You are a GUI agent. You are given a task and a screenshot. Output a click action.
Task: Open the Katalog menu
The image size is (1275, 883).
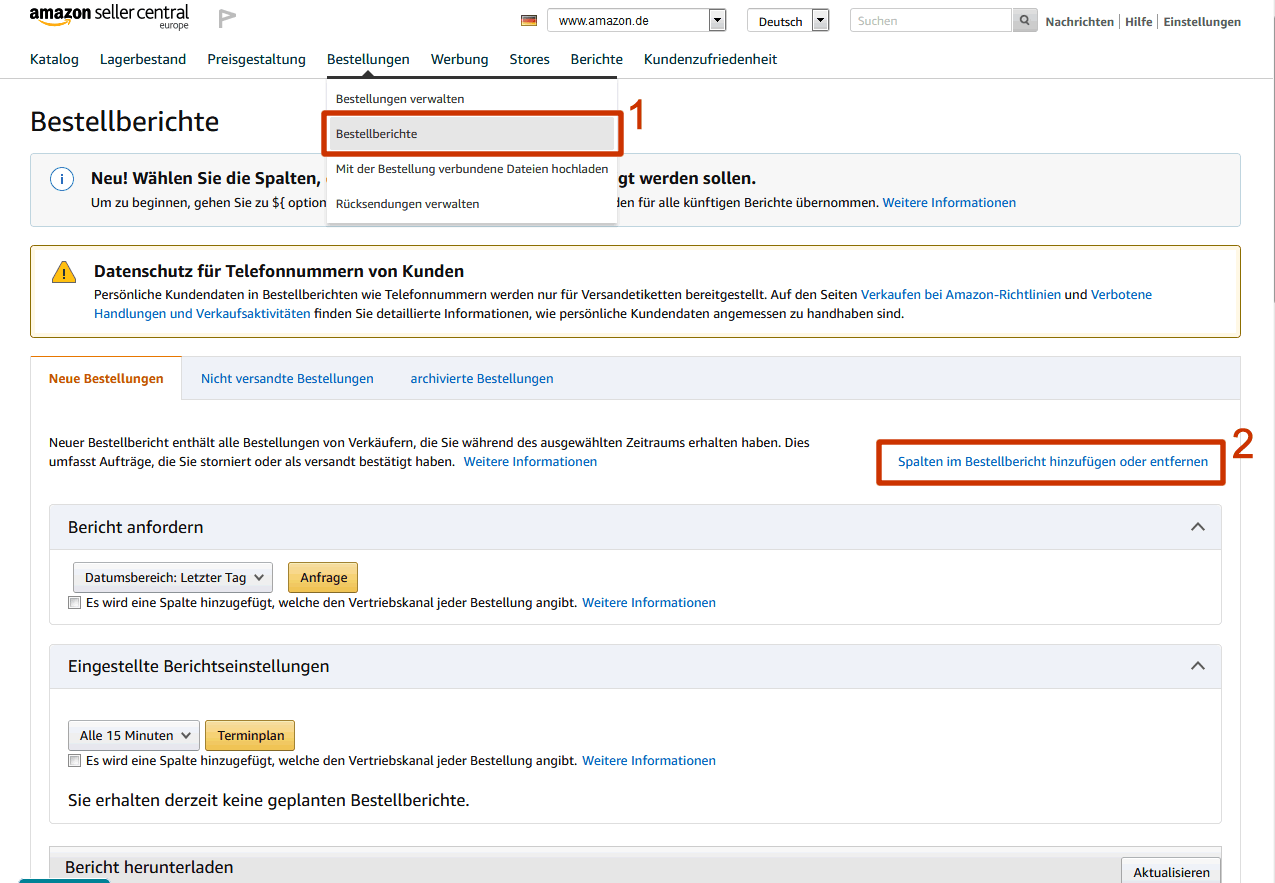[54, 59]
